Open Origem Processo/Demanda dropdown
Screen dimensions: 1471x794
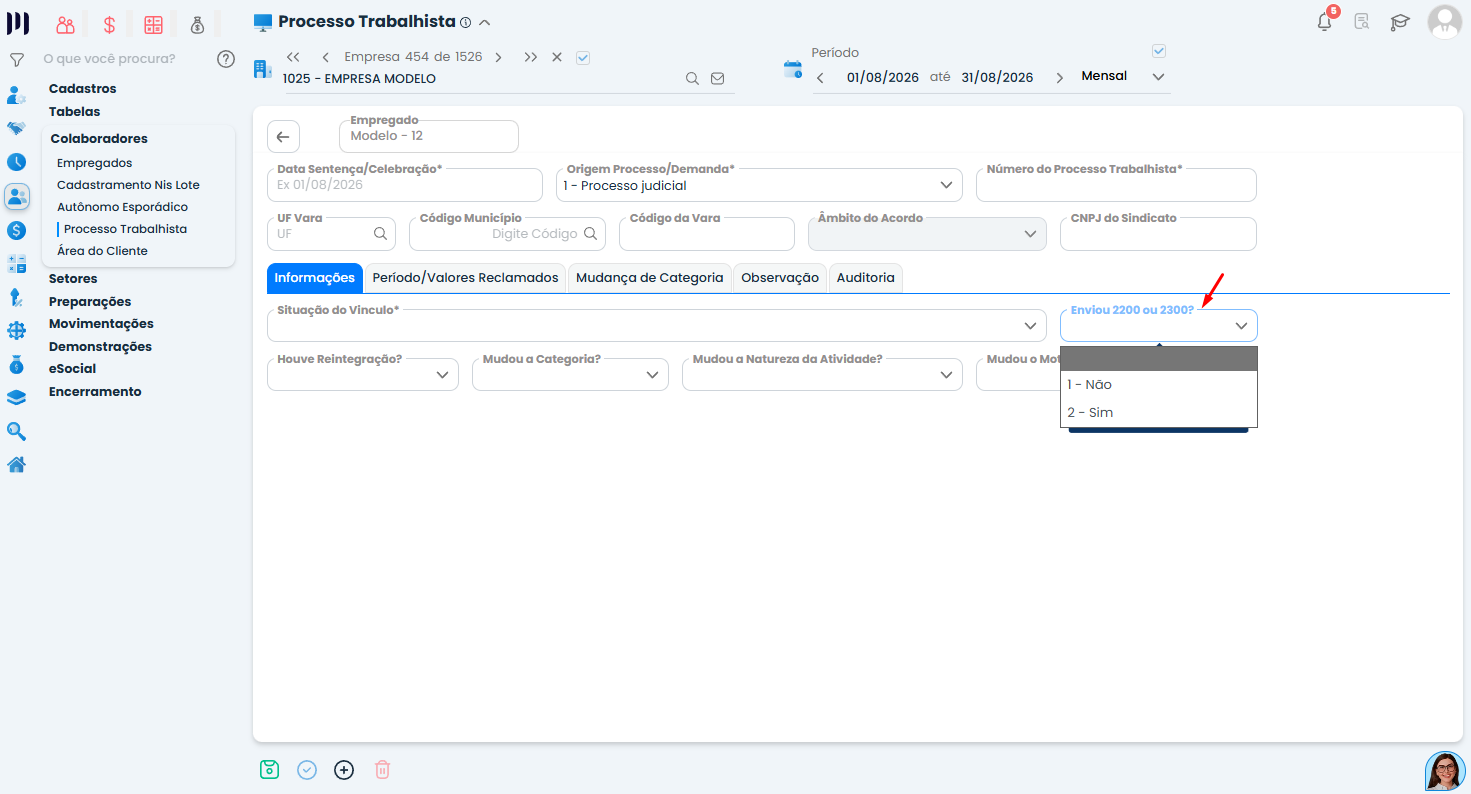point(760,185)
